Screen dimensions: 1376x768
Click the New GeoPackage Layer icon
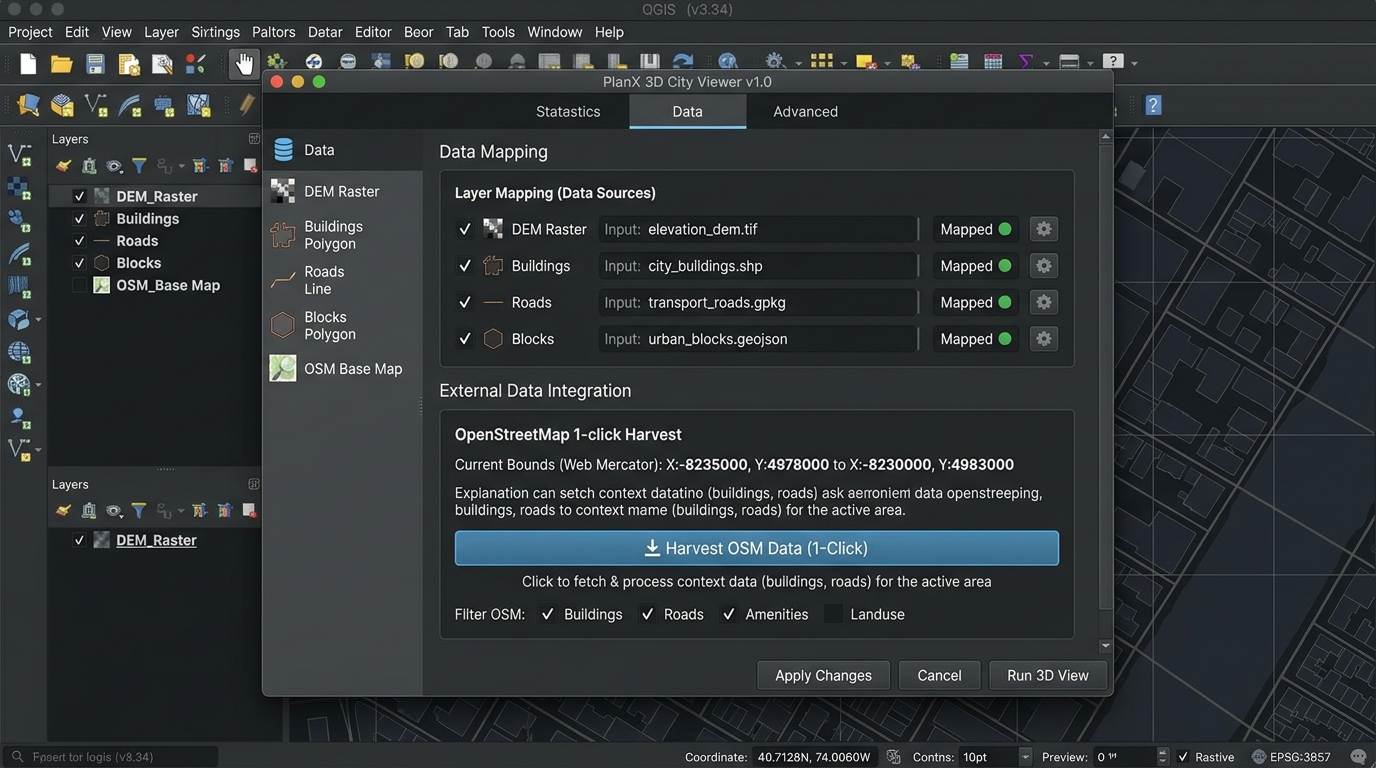(x=62, y=105)
